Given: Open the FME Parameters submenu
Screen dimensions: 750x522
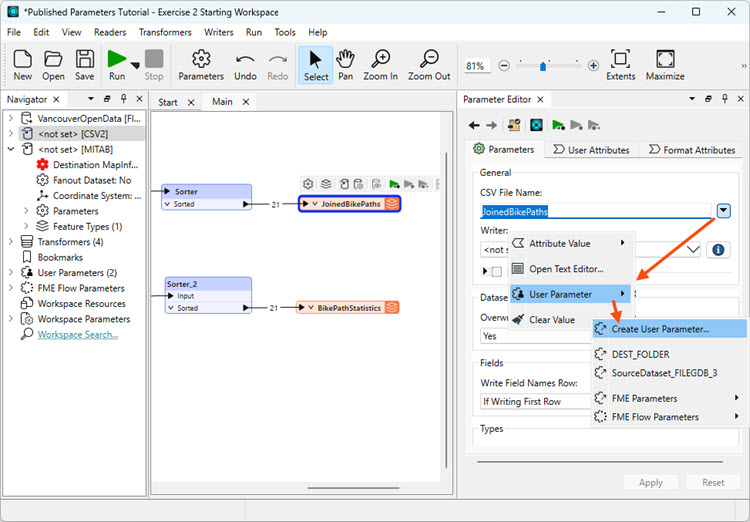Looking at the screenshot, I should [x=669, y=398].
